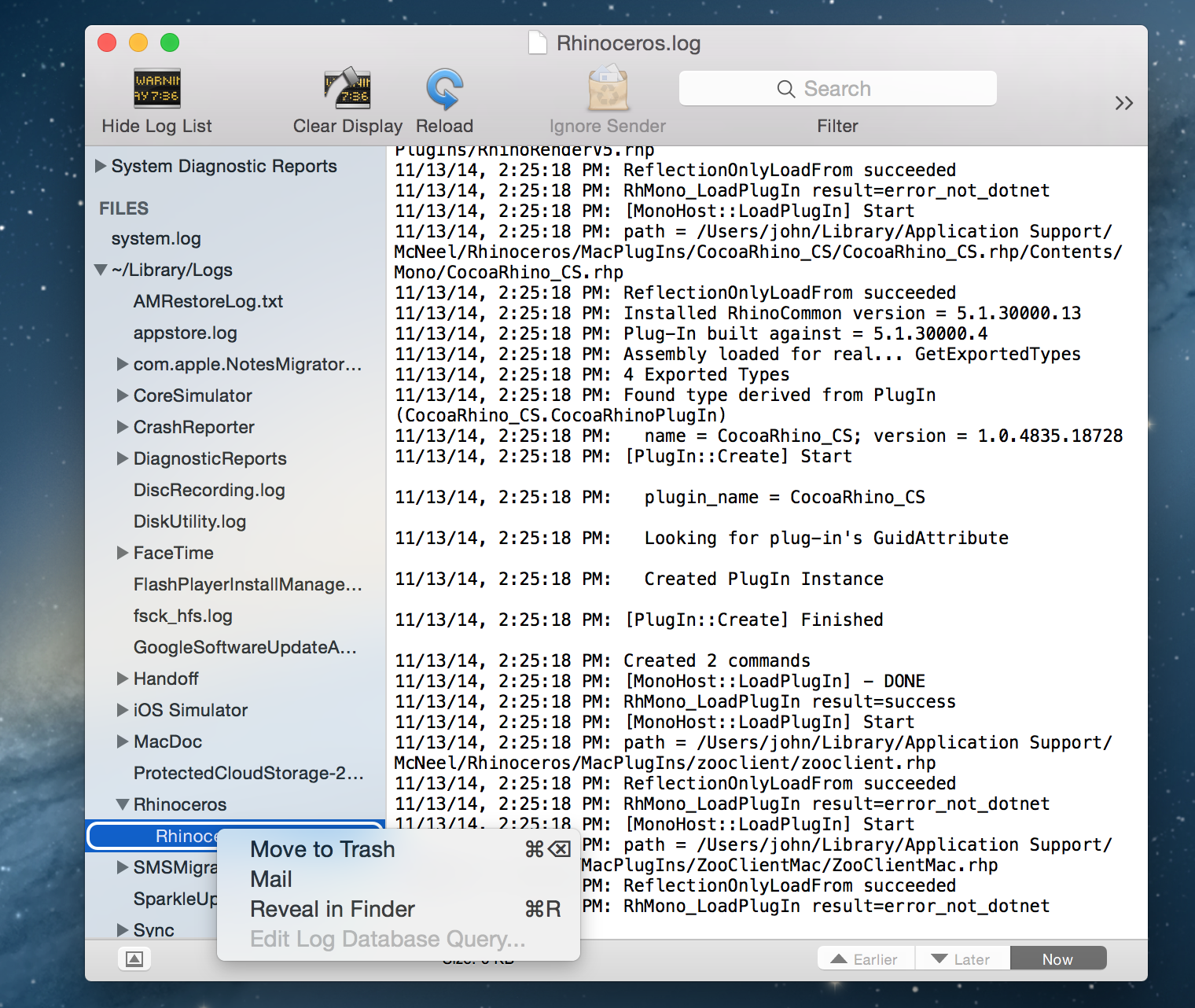Expand the CrashReporter folder
The width and height of the screenshot is (1195, 1008).
tap(123, 427)
